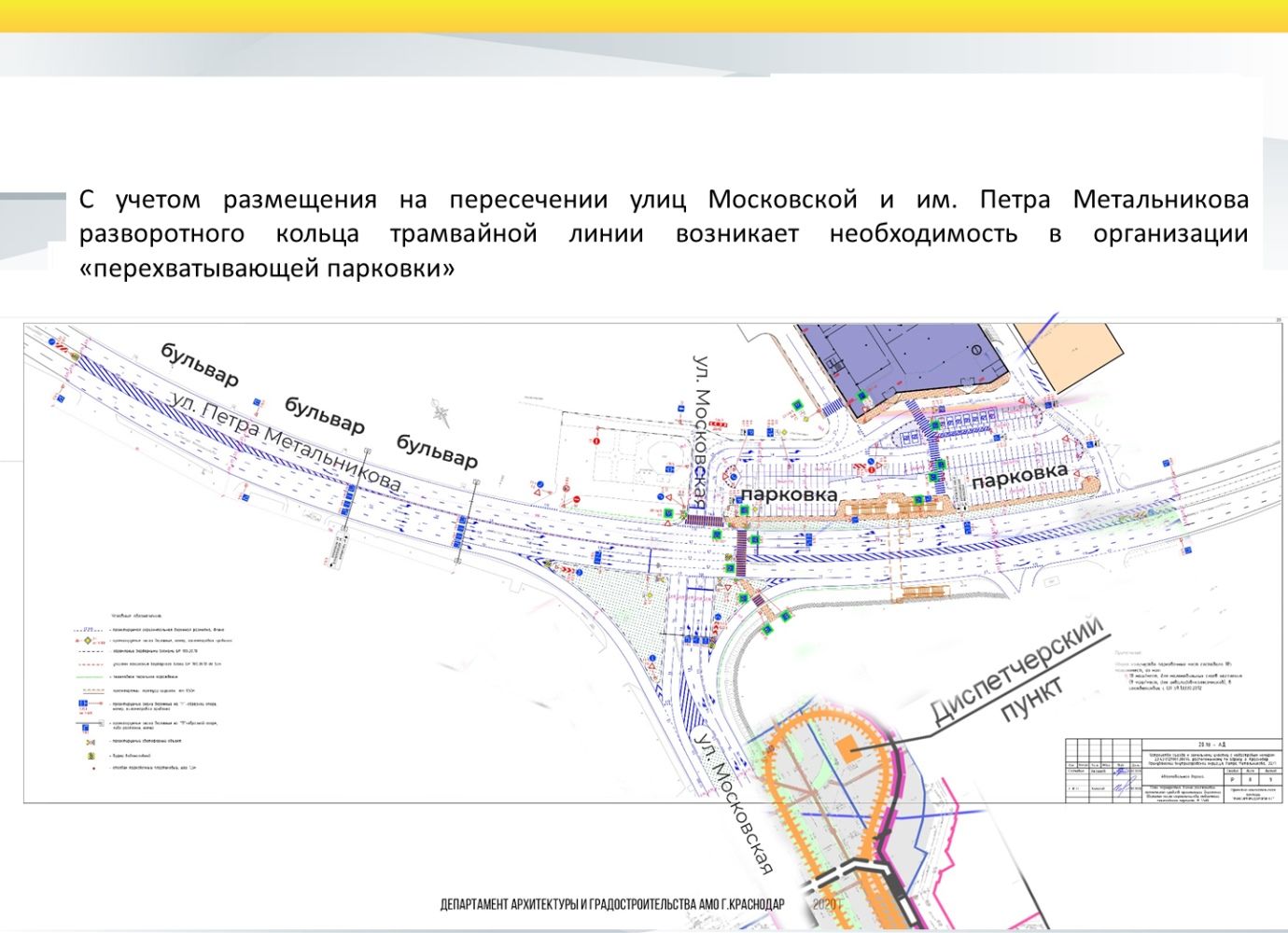Select the right «парковка» label
This screenshot has width=1288, height=933.
(x=1019, y=476)
